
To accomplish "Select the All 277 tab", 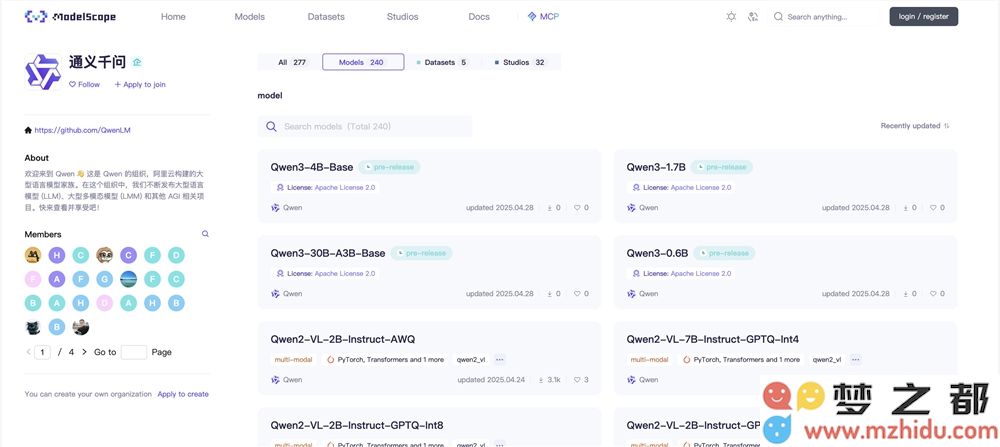I will [292, 62].
